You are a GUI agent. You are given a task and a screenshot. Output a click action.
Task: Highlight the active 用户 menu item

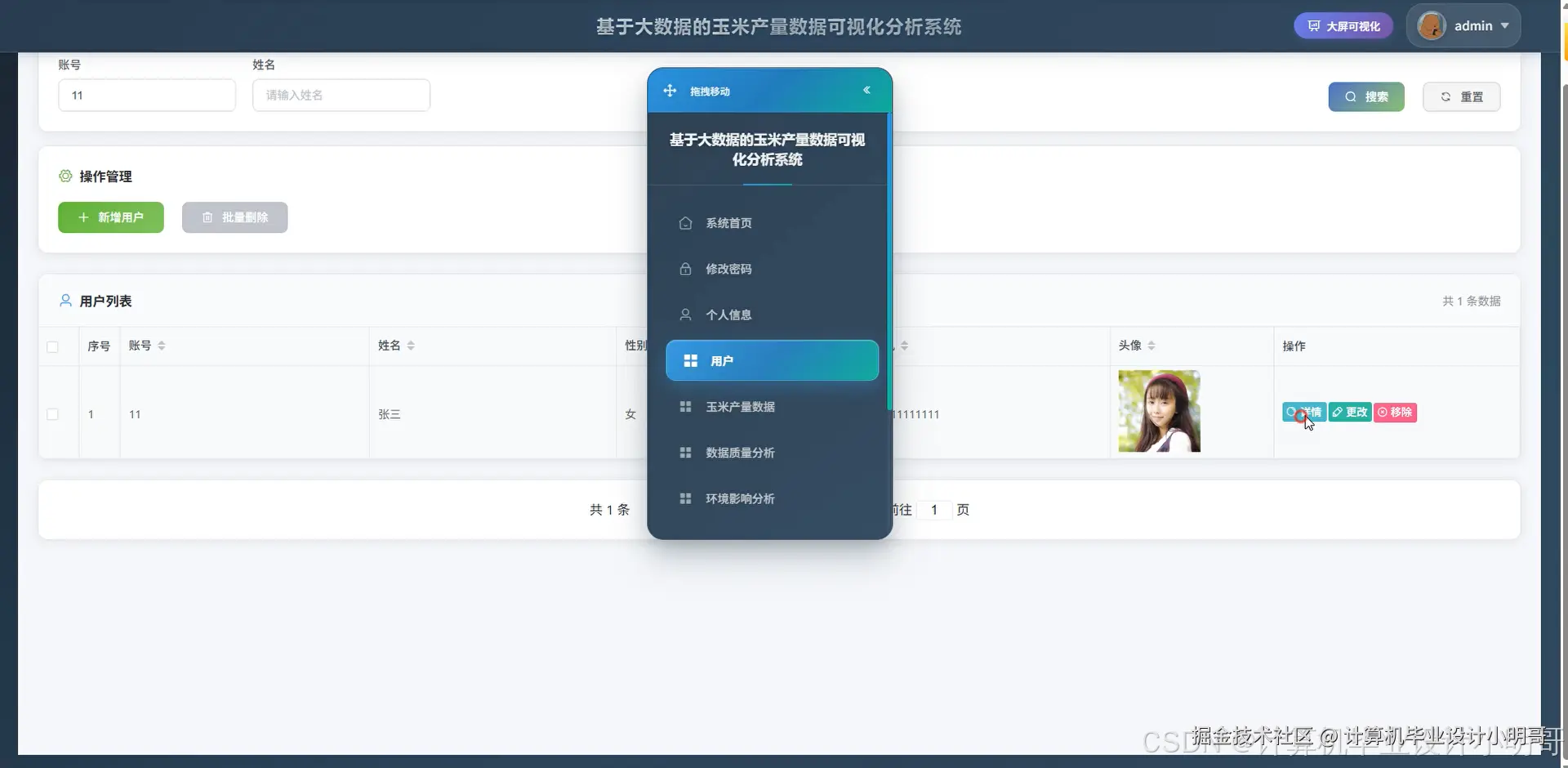[x=772, y=360]
